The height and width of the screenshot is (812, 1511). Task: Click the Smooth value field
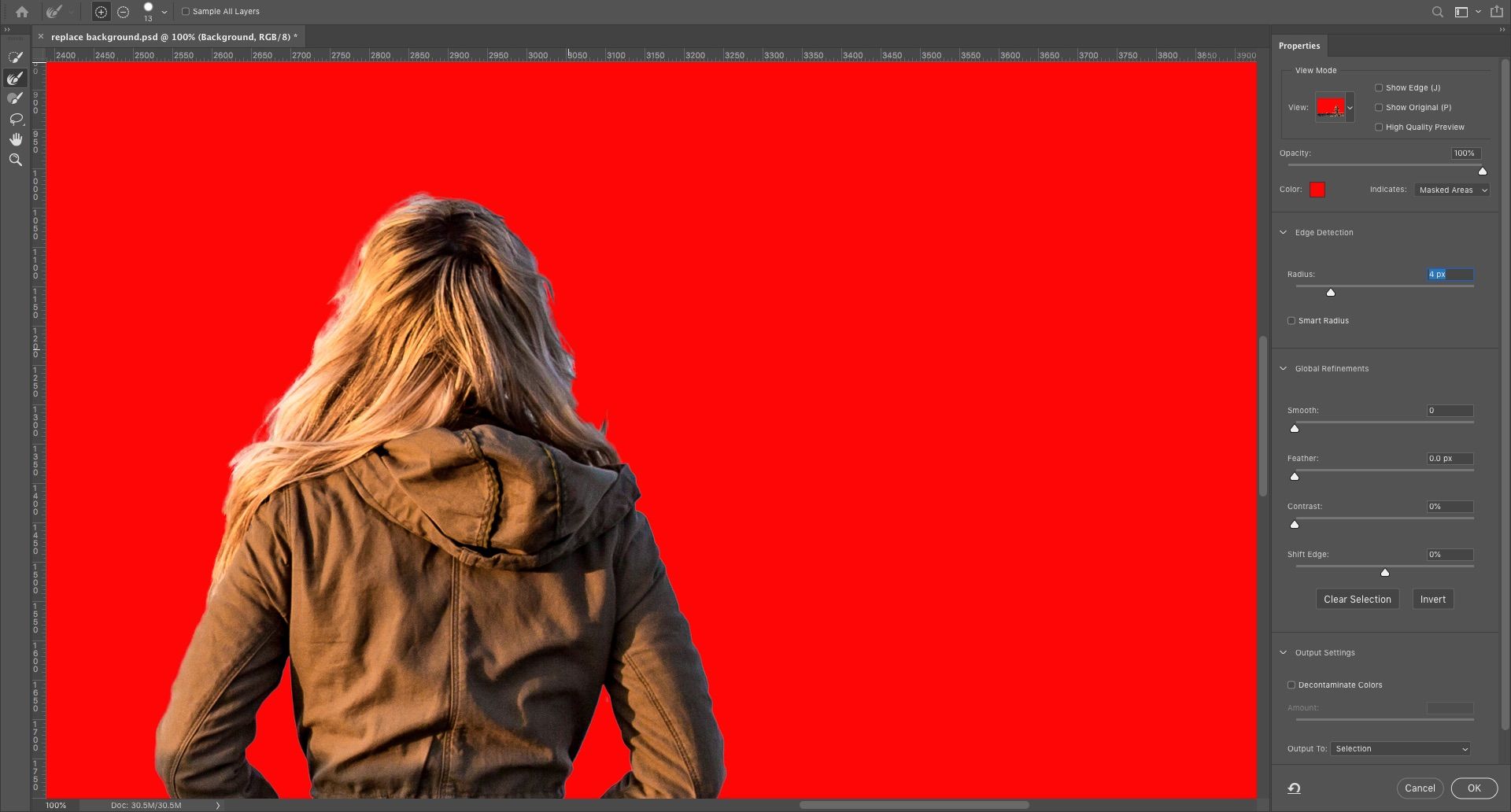click(1450, 411)
